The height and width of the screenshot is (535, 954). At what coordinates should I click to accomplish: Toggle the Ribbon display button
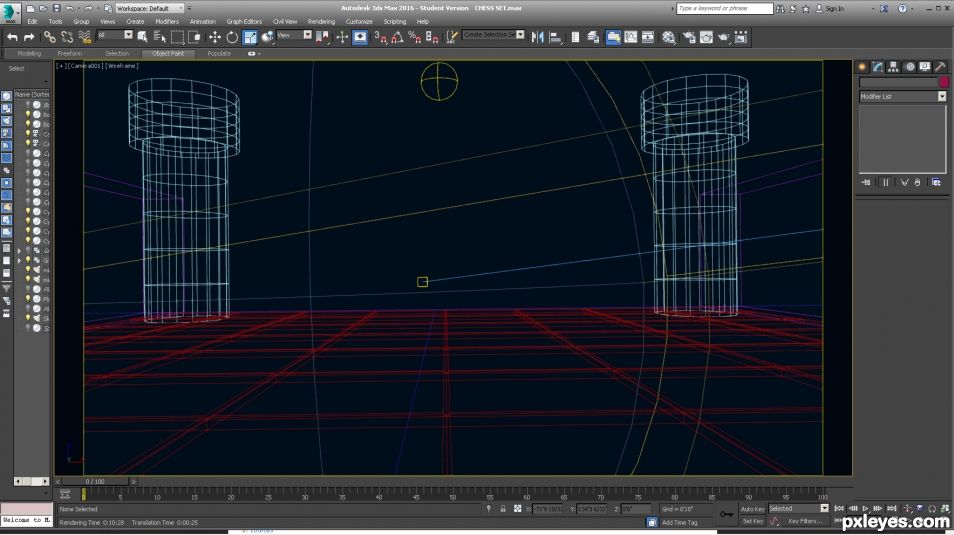pyautogui.click(x=613, y=38)
